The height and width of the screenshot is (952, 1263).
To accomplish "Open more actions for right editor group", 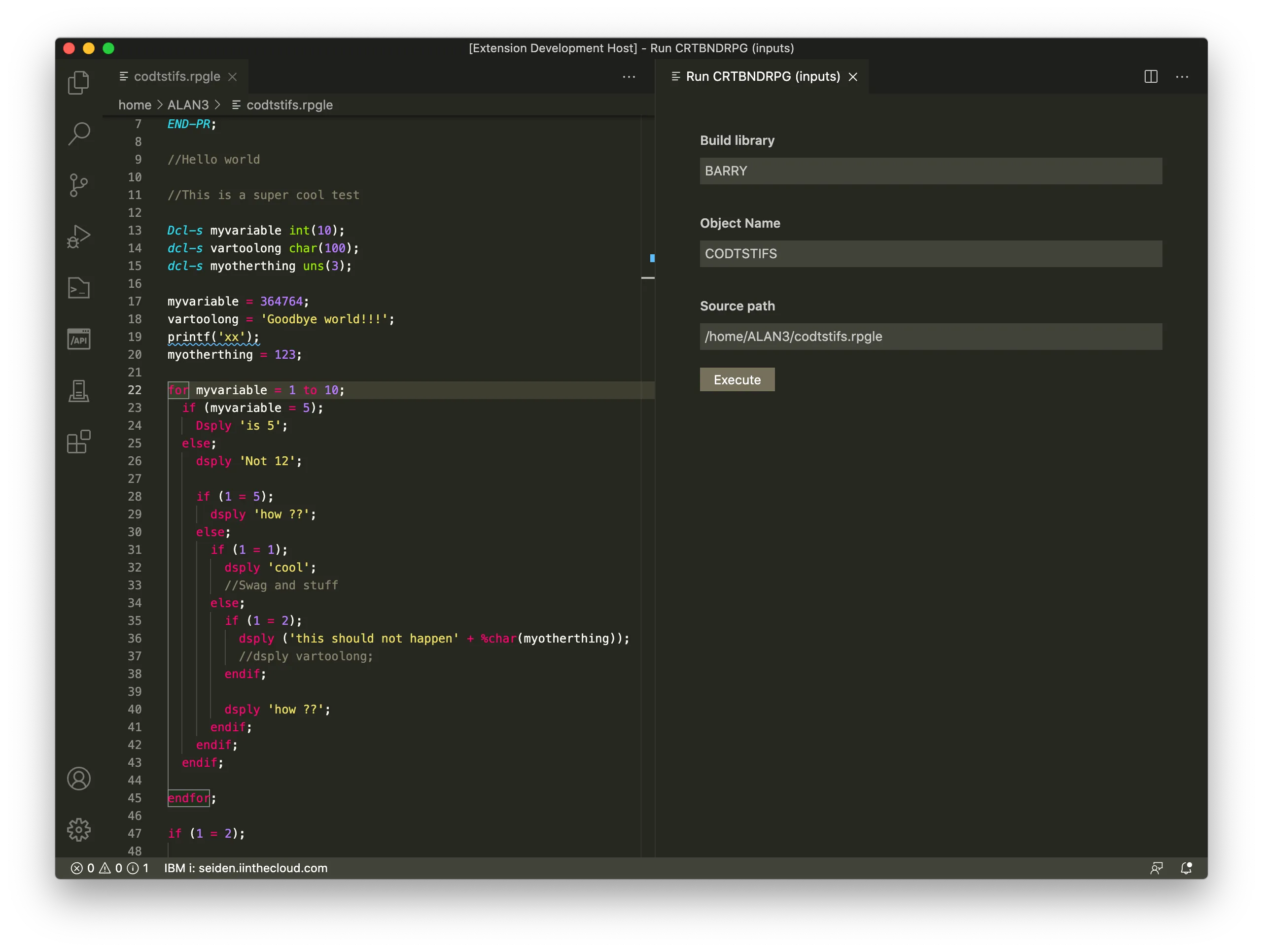I will point(1182,76).
